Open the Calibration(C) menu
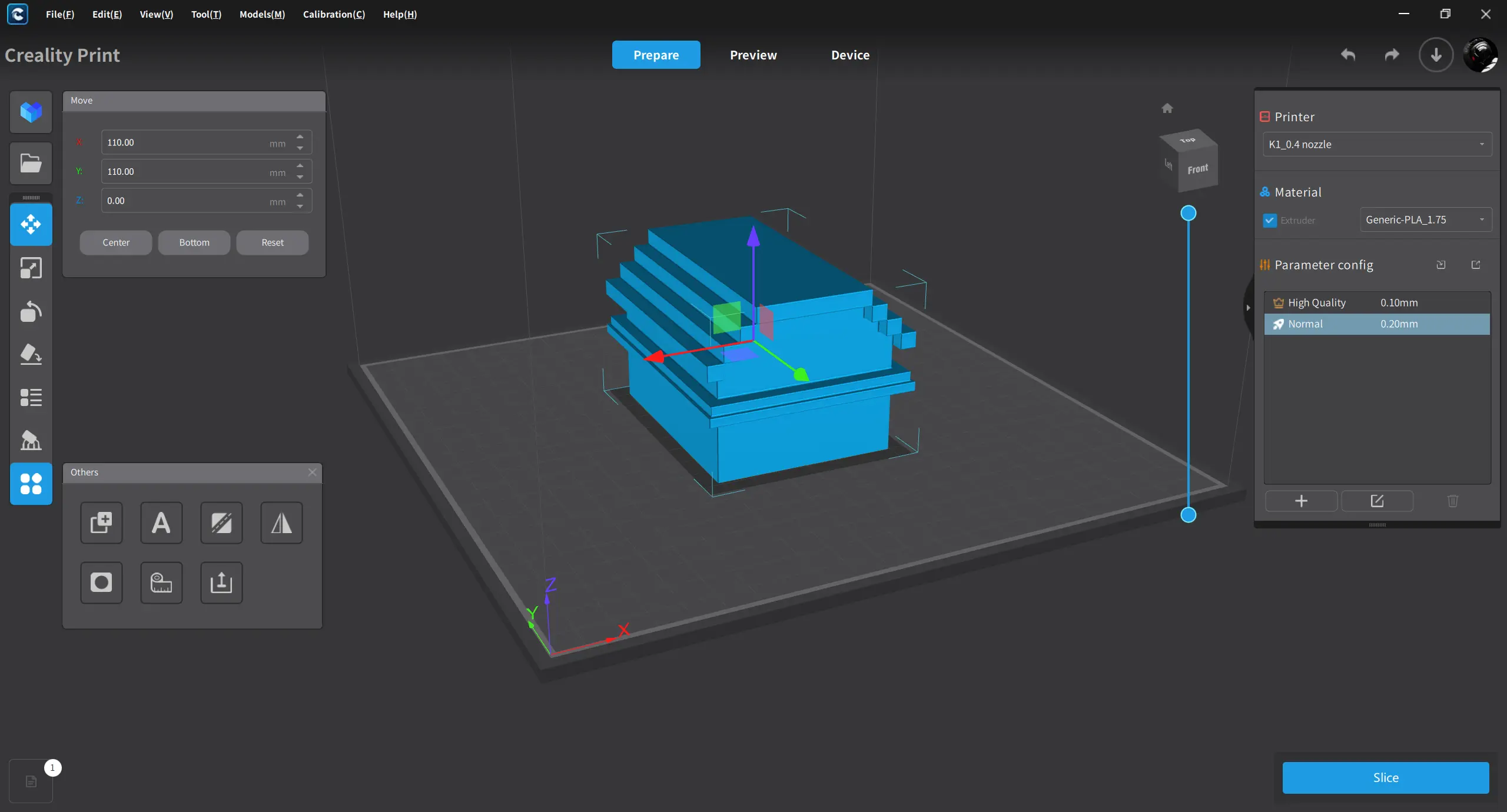This screenshot has width=1507, height=812. pyautogui.click(x=334, y=14)
